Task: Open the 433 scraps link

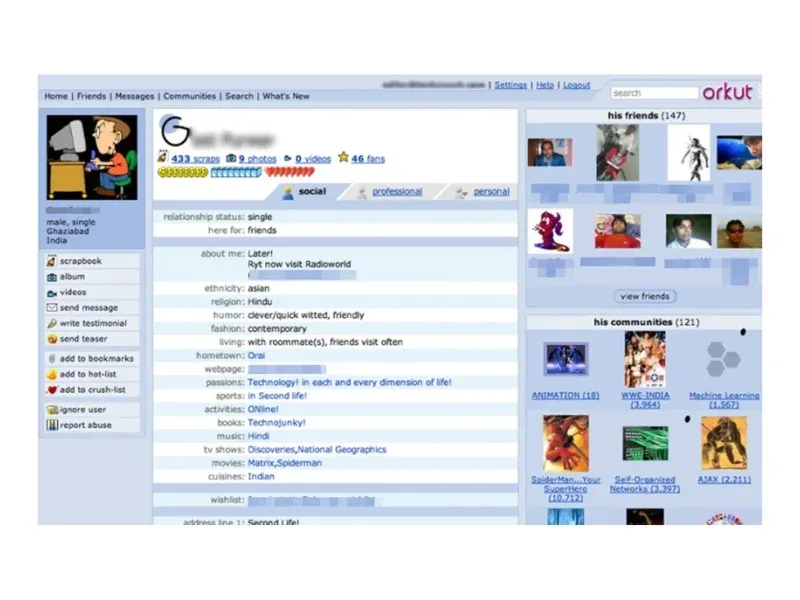Action: click(195, 159)
